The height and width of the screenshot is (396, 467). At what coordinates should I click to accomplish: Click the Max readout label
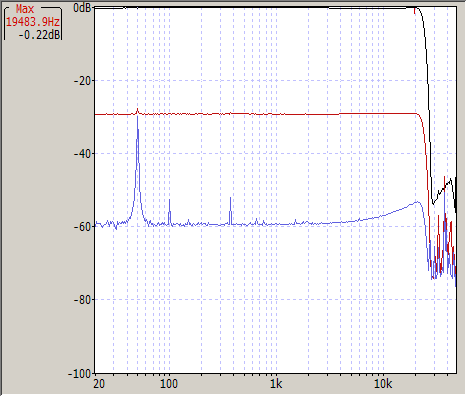point(25,9)
